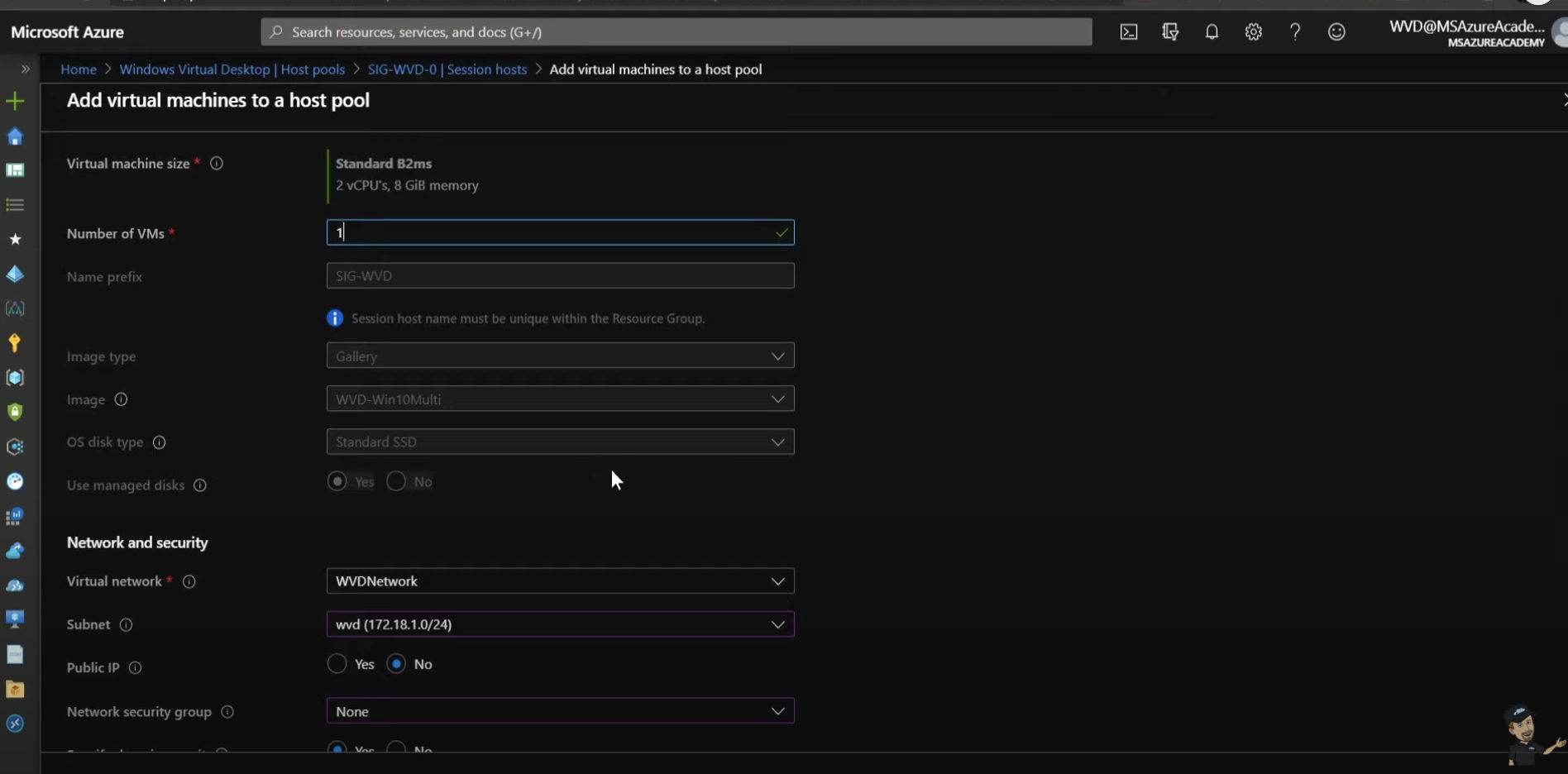The image size is (1568, 774).
Task: Click the green Create a resource plus icon
Action: [x=15, y=102]
